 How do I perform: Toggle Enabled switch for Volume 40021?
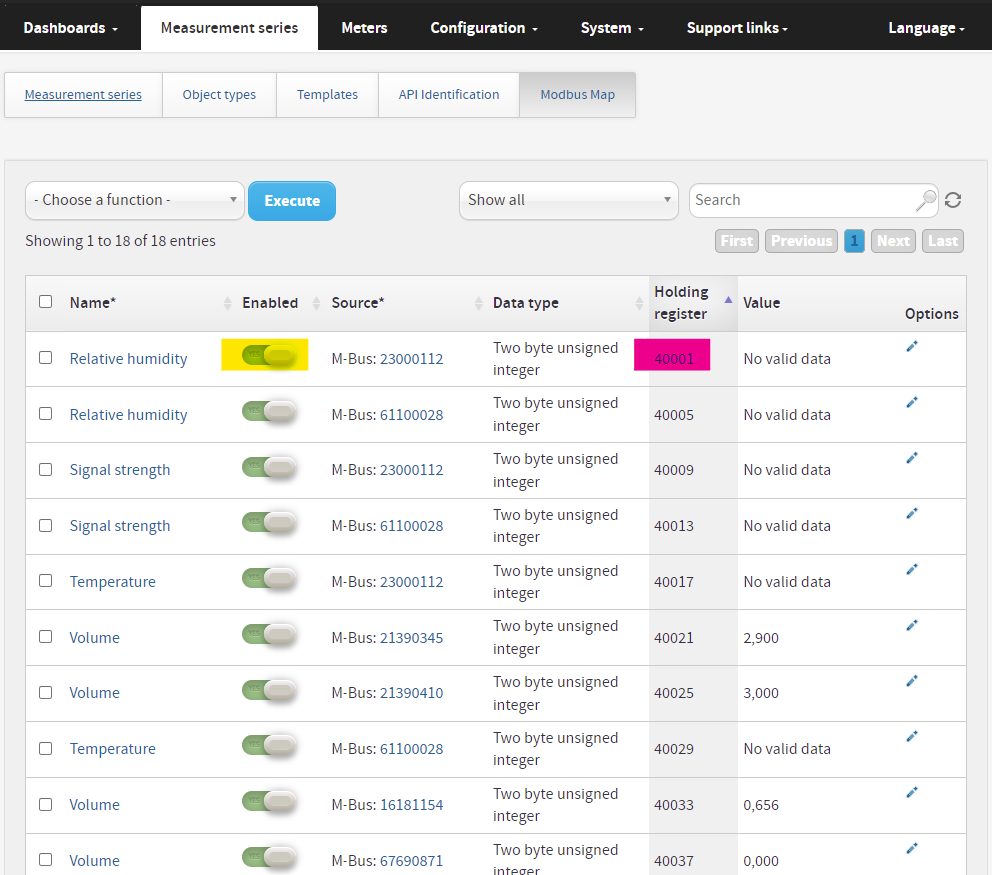click(x=270, y=635)
